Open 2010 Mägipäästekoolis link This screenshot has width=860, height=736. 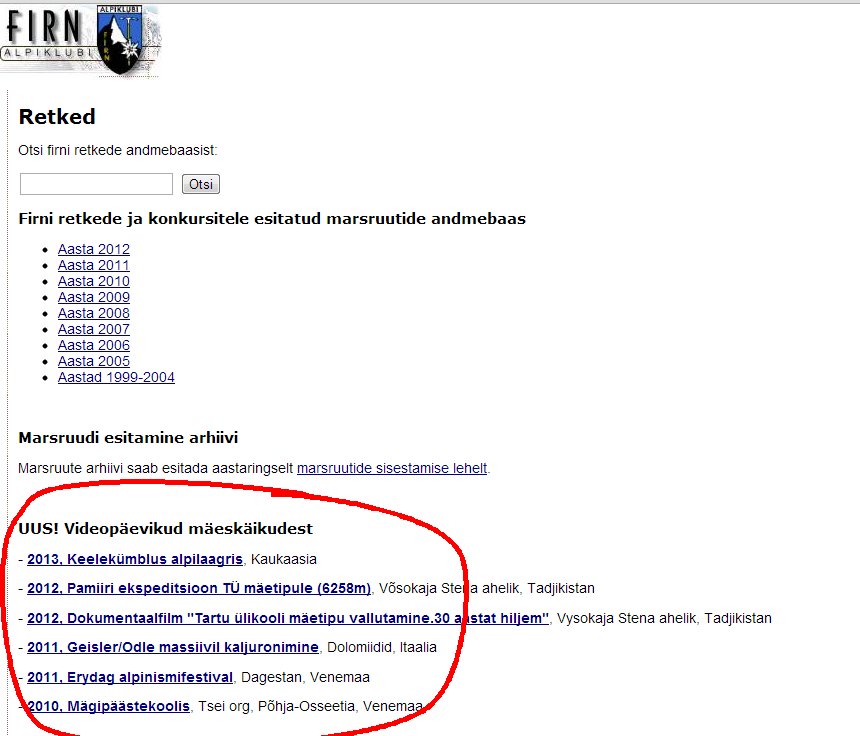(109, 706)
